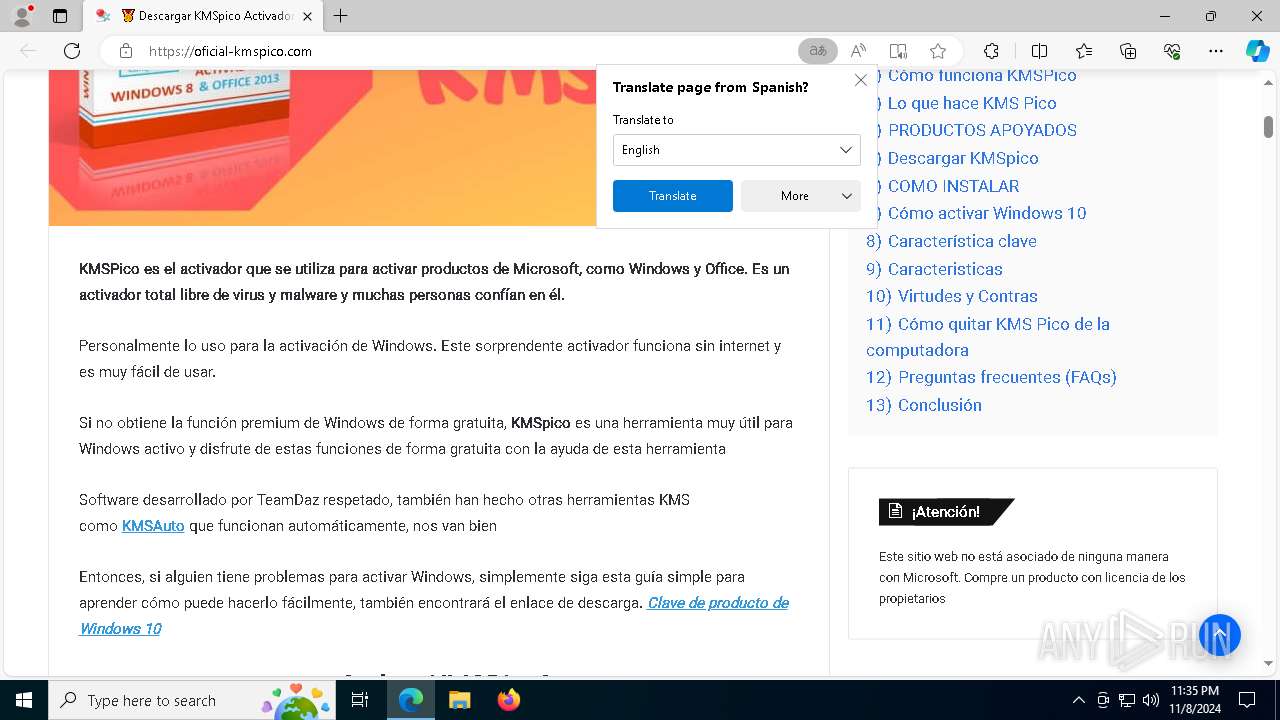
Task: Click scrollbar down arrow
Action: point(1268,663)
